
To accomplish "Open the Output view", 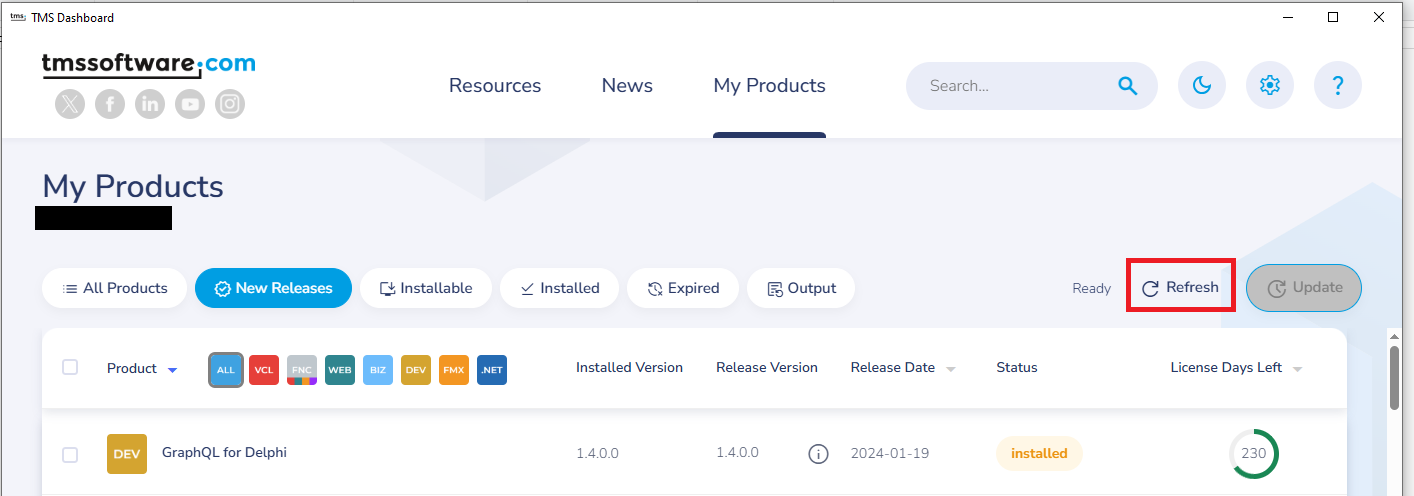I will coord(801,288).
